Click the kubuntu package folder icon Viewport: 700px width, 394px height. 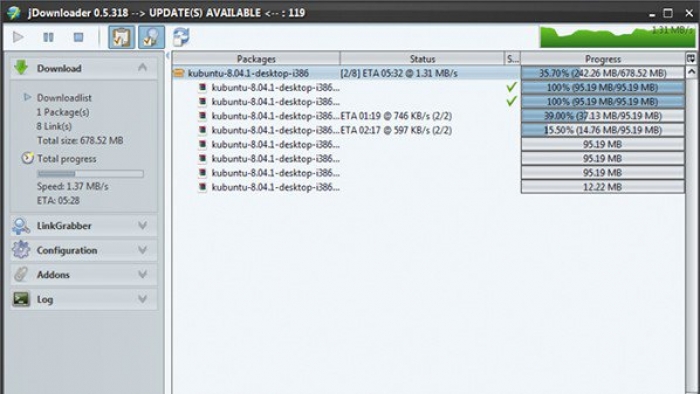179,73
